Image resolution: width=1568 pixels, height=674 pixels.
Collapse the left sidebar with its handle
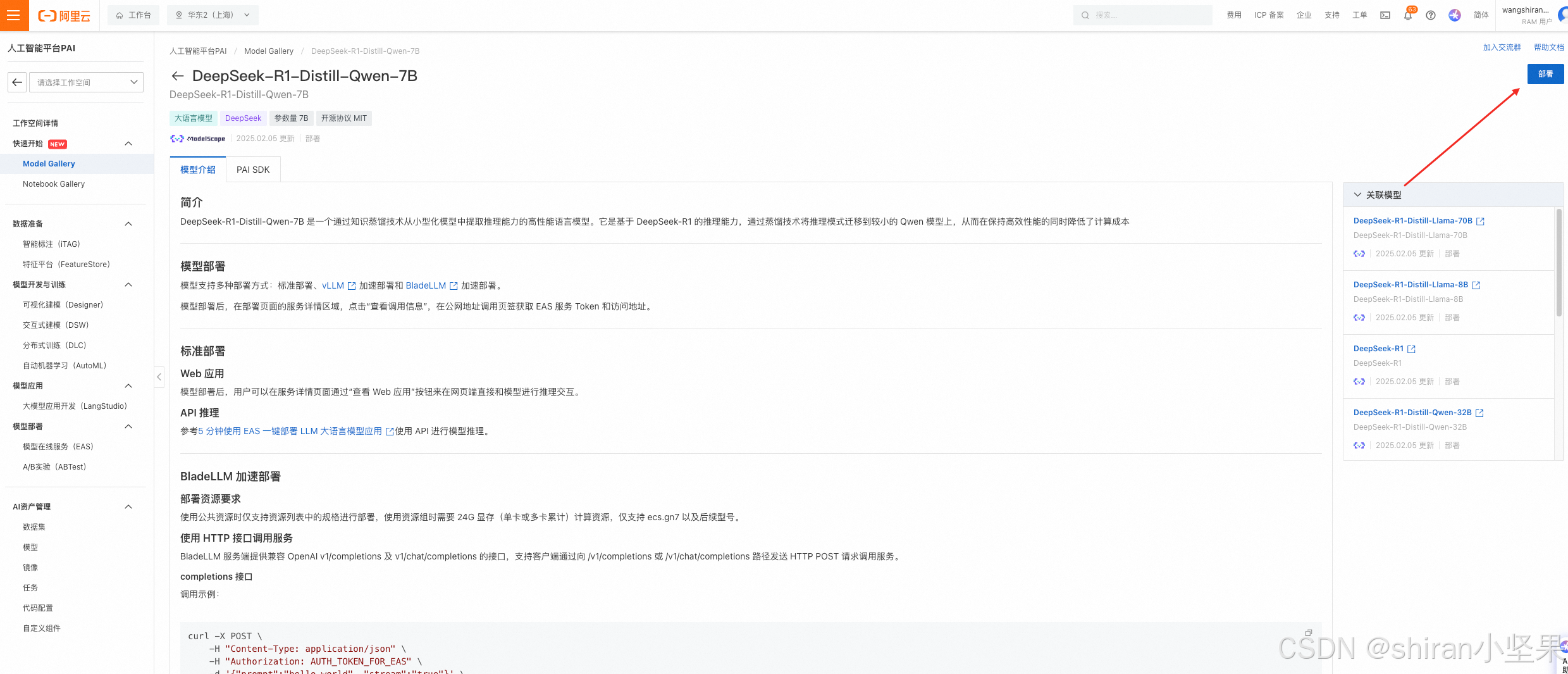click(x=159, y=377)
